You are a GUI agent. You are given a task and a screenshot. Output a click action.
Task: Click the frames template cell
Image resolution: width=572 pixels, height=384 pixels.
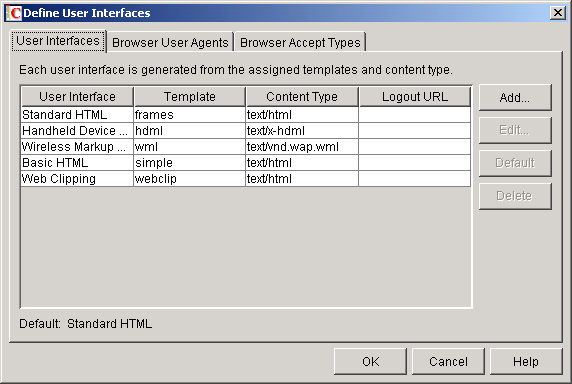(x=190, y=115)
